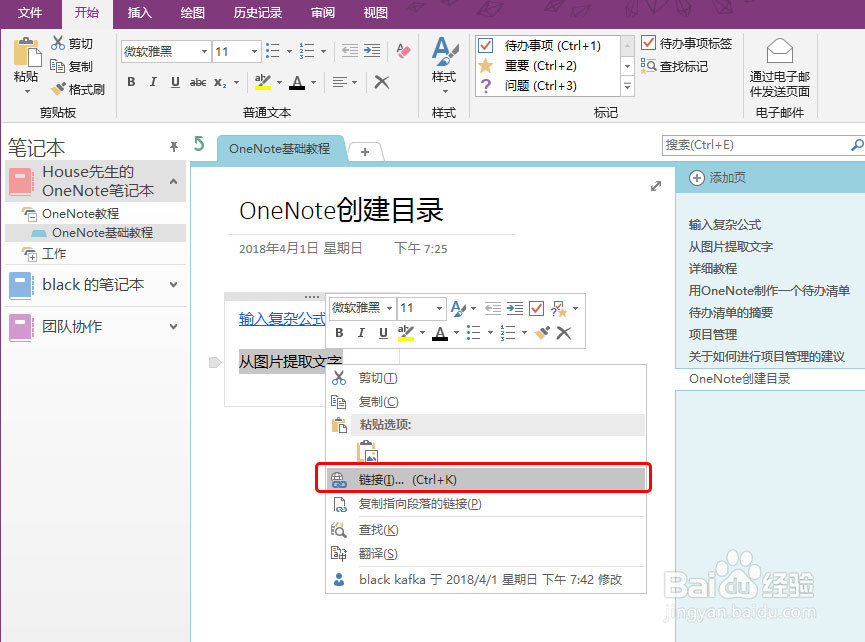Clear all formatting eraser icon
This screenshot has height=642, width=865.
(x=404, y=51)
